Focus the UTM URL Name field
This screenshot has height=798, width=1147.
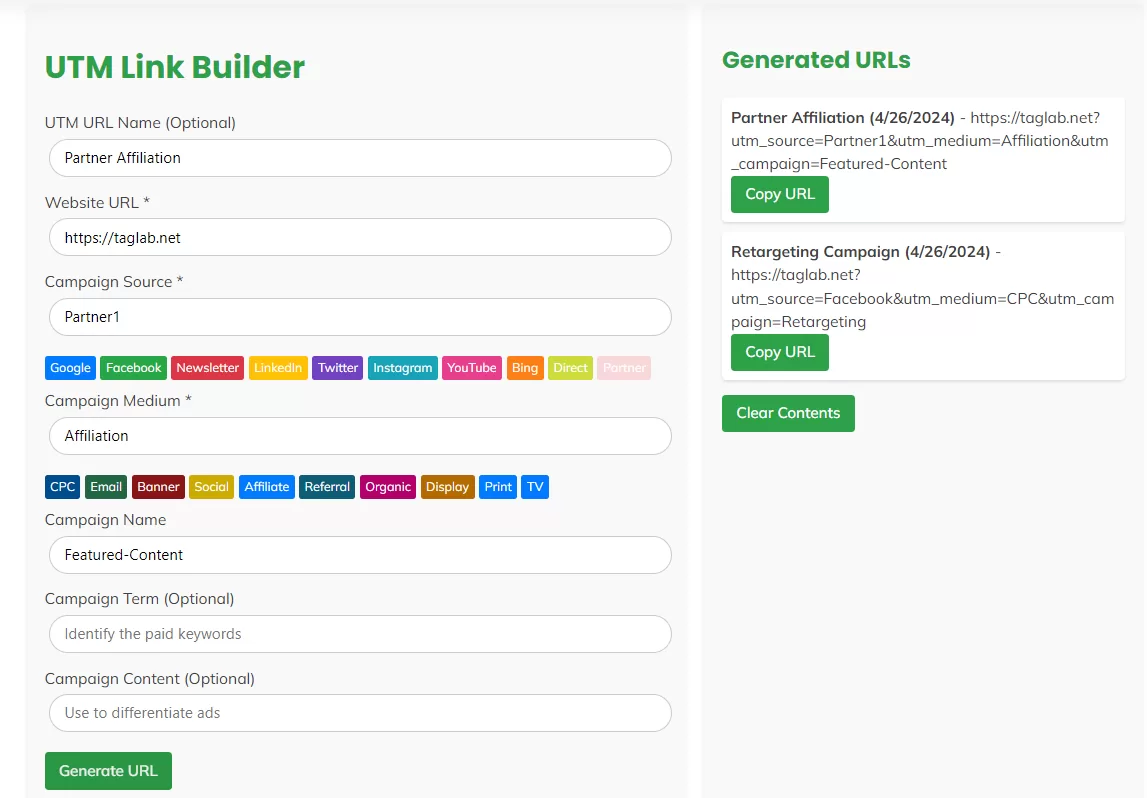tap(360, 158)
